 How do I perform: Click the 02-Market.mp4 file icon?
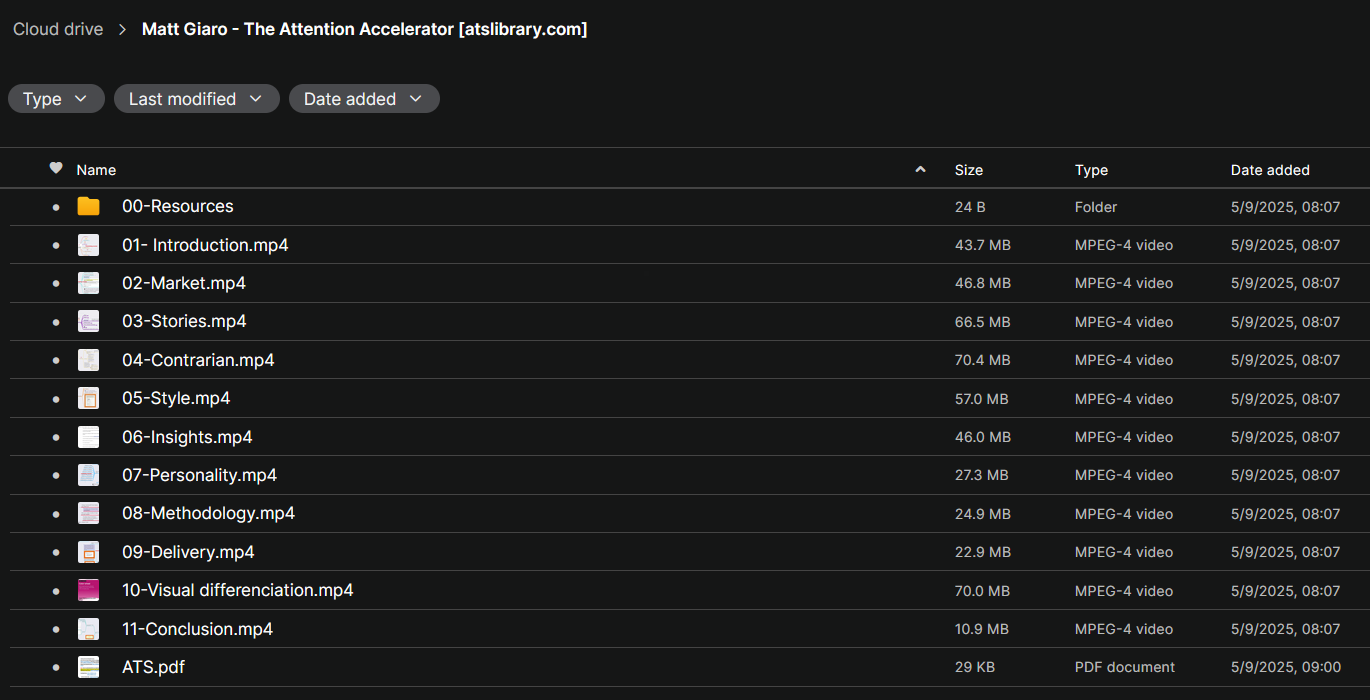[x=89, y=283]
